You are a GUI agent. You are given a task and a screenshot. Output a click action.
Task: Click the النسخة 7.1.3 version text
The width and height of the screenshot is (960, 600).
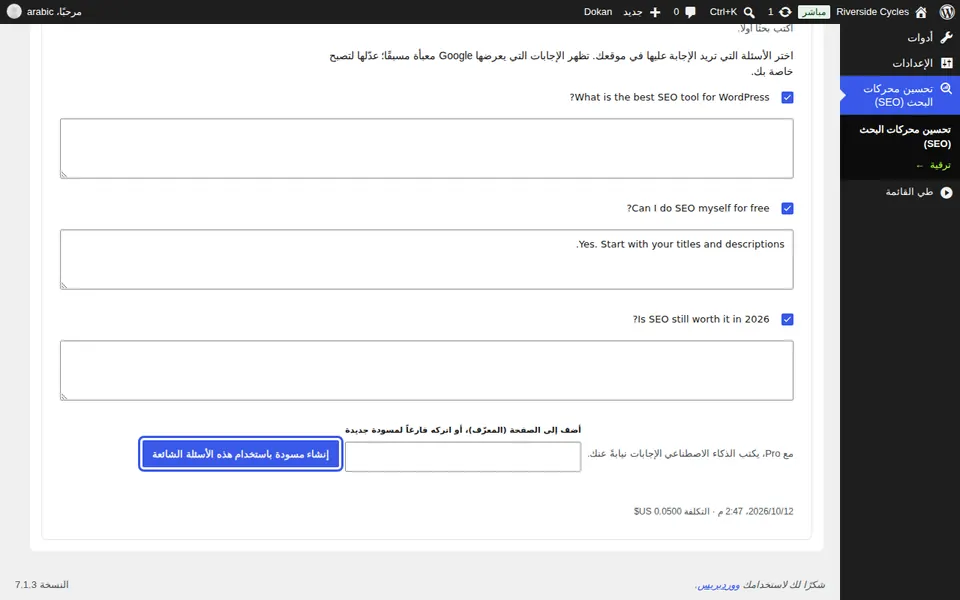pos(42,585)
